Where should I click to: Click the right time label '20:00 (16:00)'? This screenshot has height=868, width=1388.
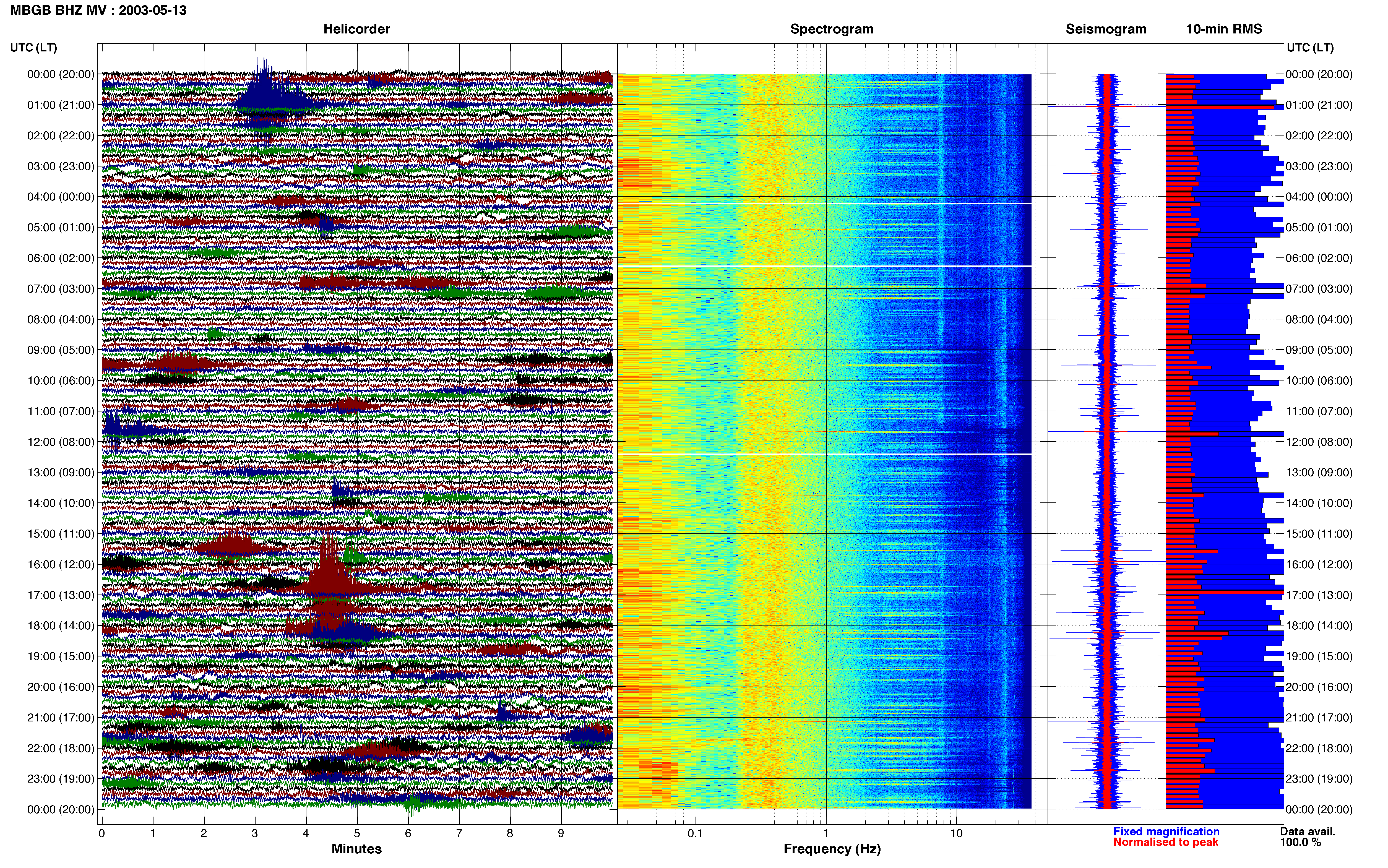1319,687
